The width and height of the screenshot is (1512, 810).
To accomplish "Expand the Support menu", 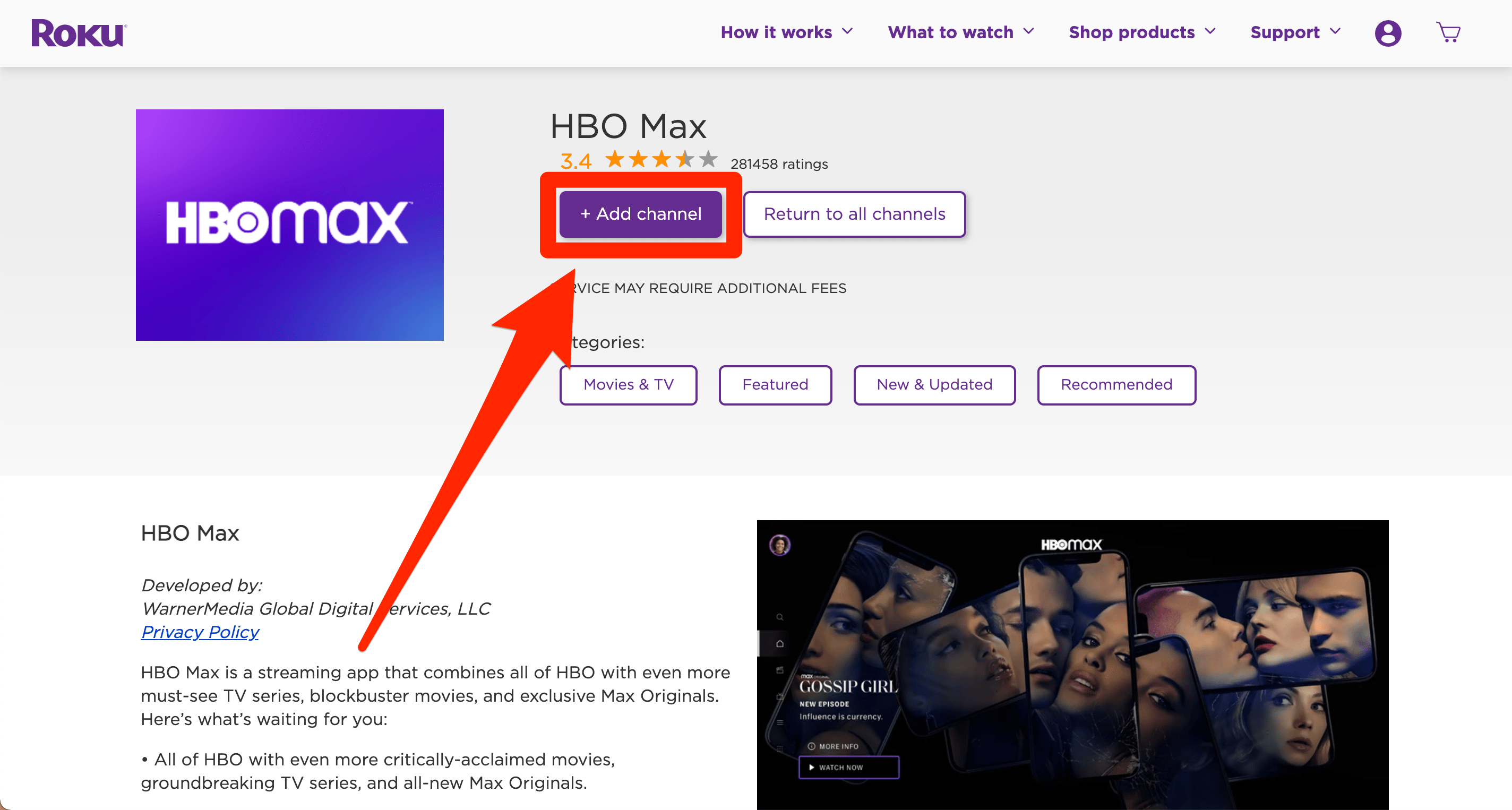I will [1295, 32].
